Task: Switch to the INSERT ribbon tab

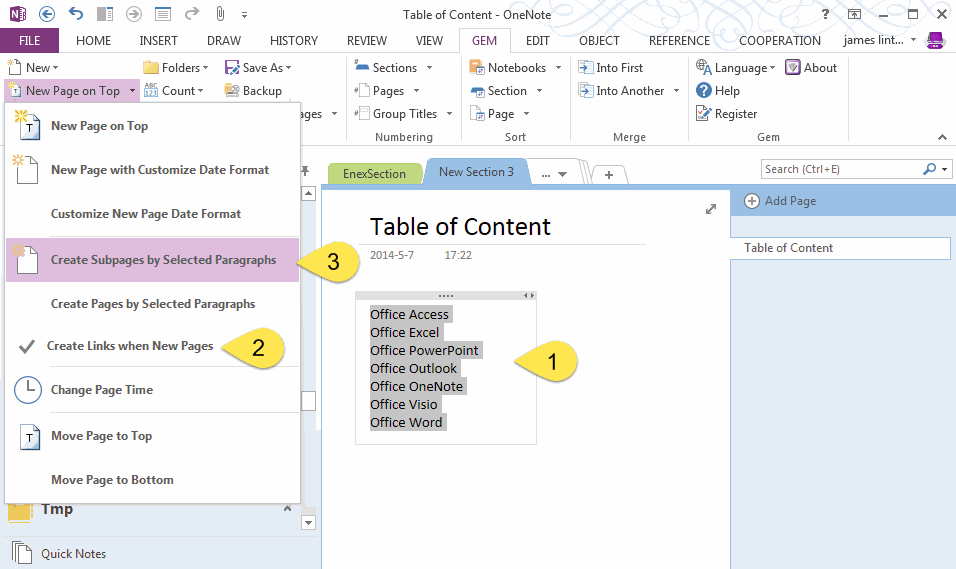Action: pyautogui.click(x=159, y=40)
